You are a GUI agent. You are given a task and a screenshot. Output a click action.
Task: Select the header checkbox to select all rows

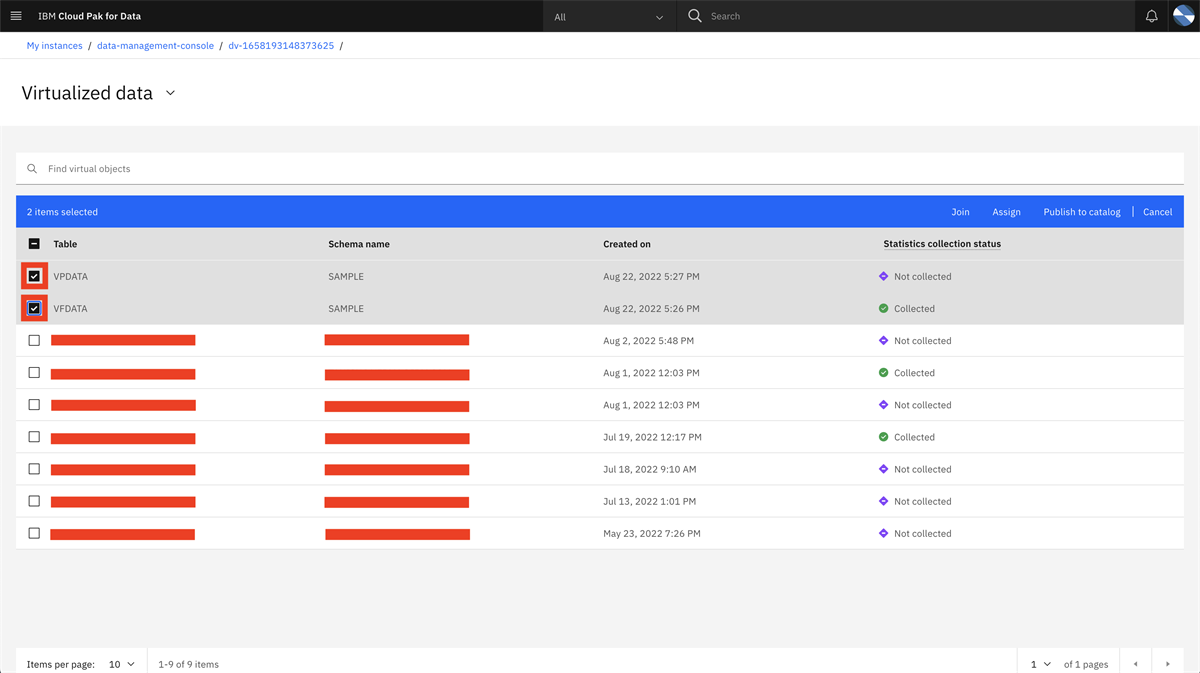point(33,243)
